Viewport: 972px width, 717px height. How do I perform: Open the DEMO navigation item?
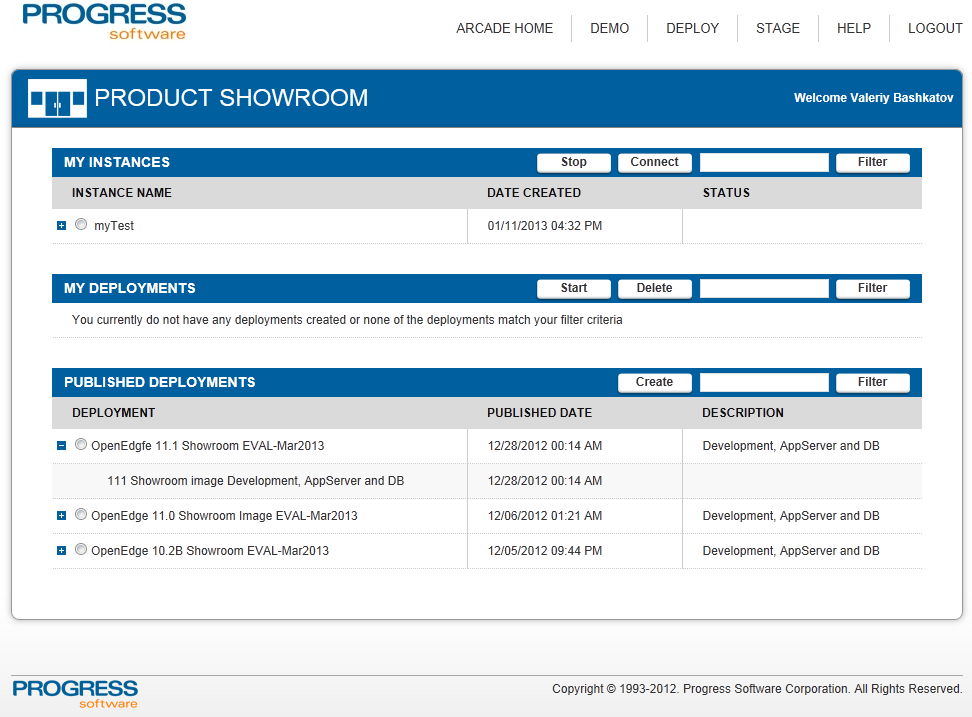click(609, 29)
